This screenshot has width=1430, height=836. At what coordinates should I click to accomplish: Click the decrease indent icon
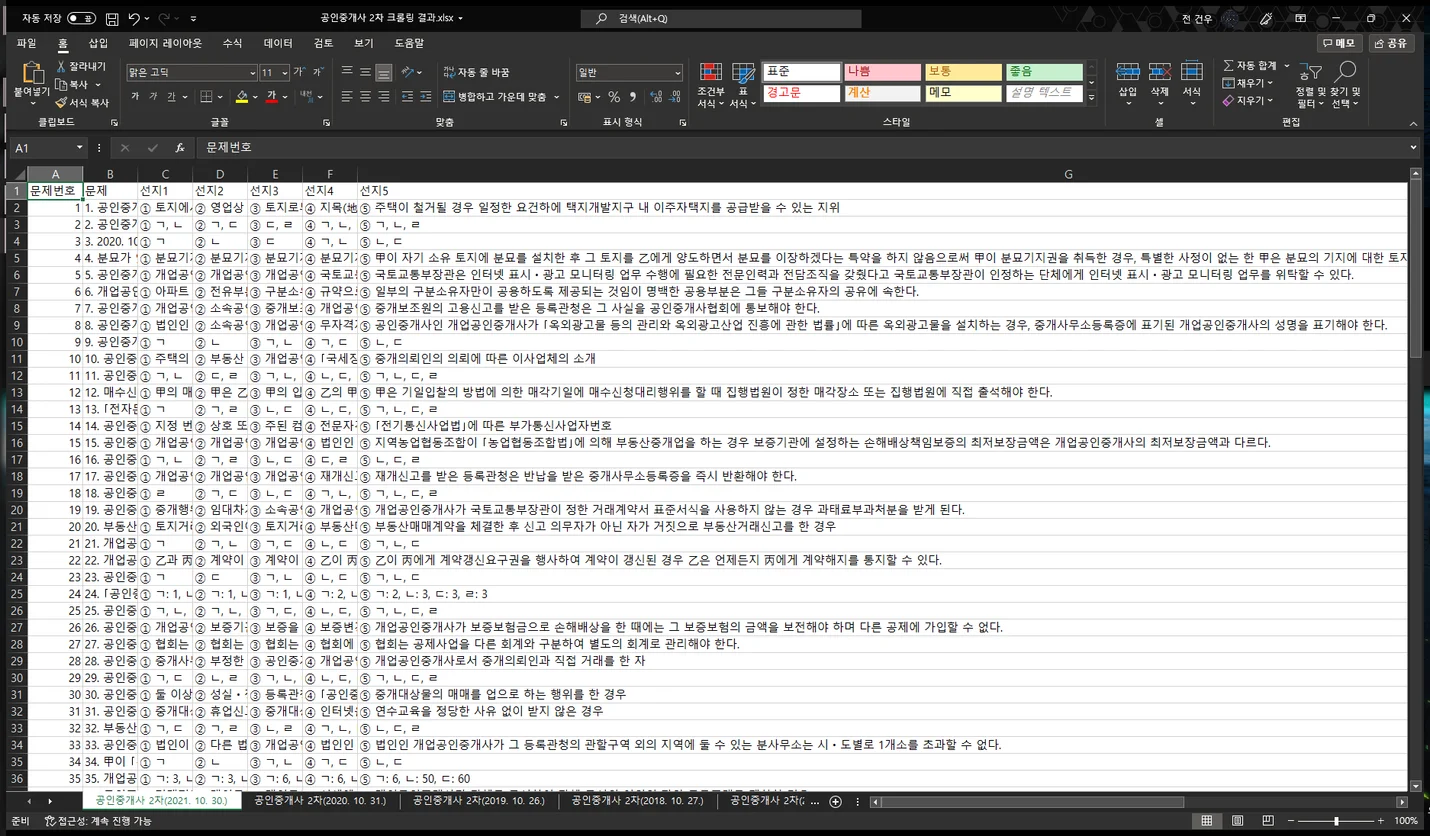pyautogui.click(x=408, y=97)
